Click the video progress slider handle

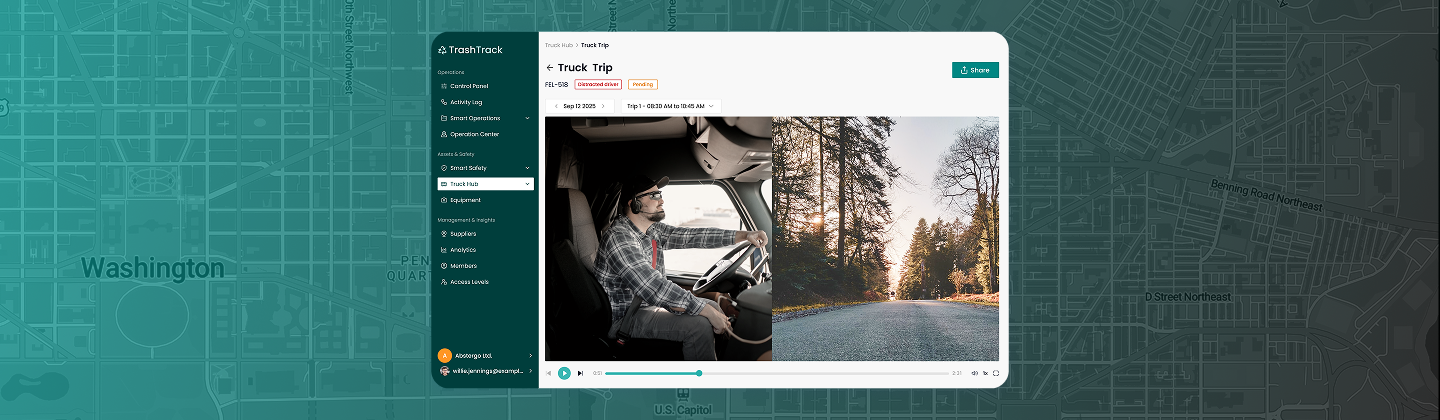699,373
